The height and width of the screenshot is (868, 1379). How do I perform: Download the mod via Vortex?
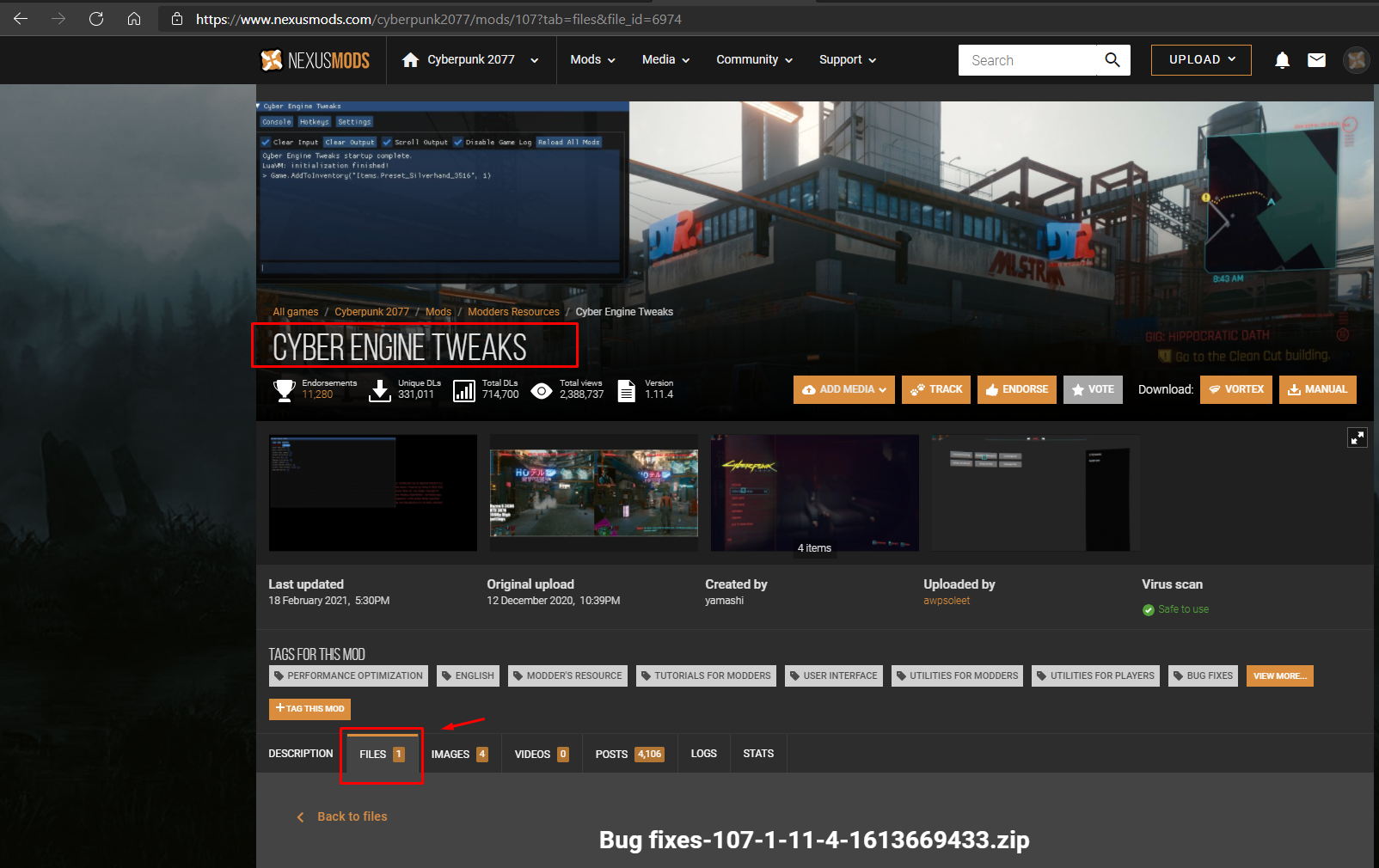pos(1236,389)
